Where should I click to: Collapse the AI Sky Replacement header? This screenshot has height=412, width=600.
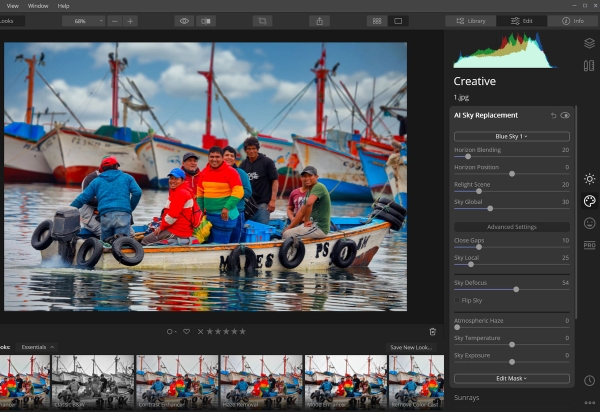point(486,115)
